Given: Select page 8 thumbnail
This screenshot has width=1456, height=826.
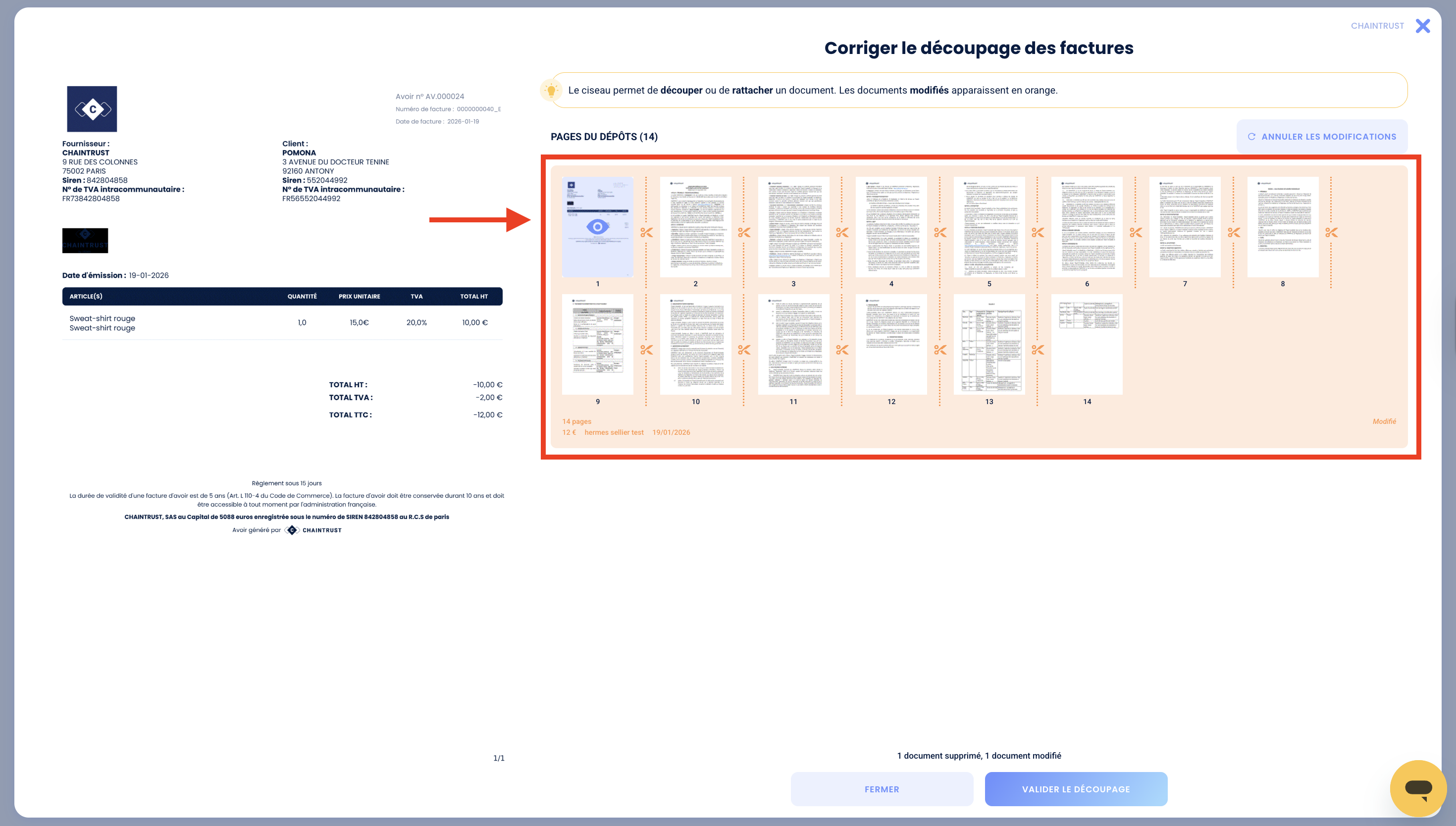Looking at the screenshot, I should [1283, 227].
